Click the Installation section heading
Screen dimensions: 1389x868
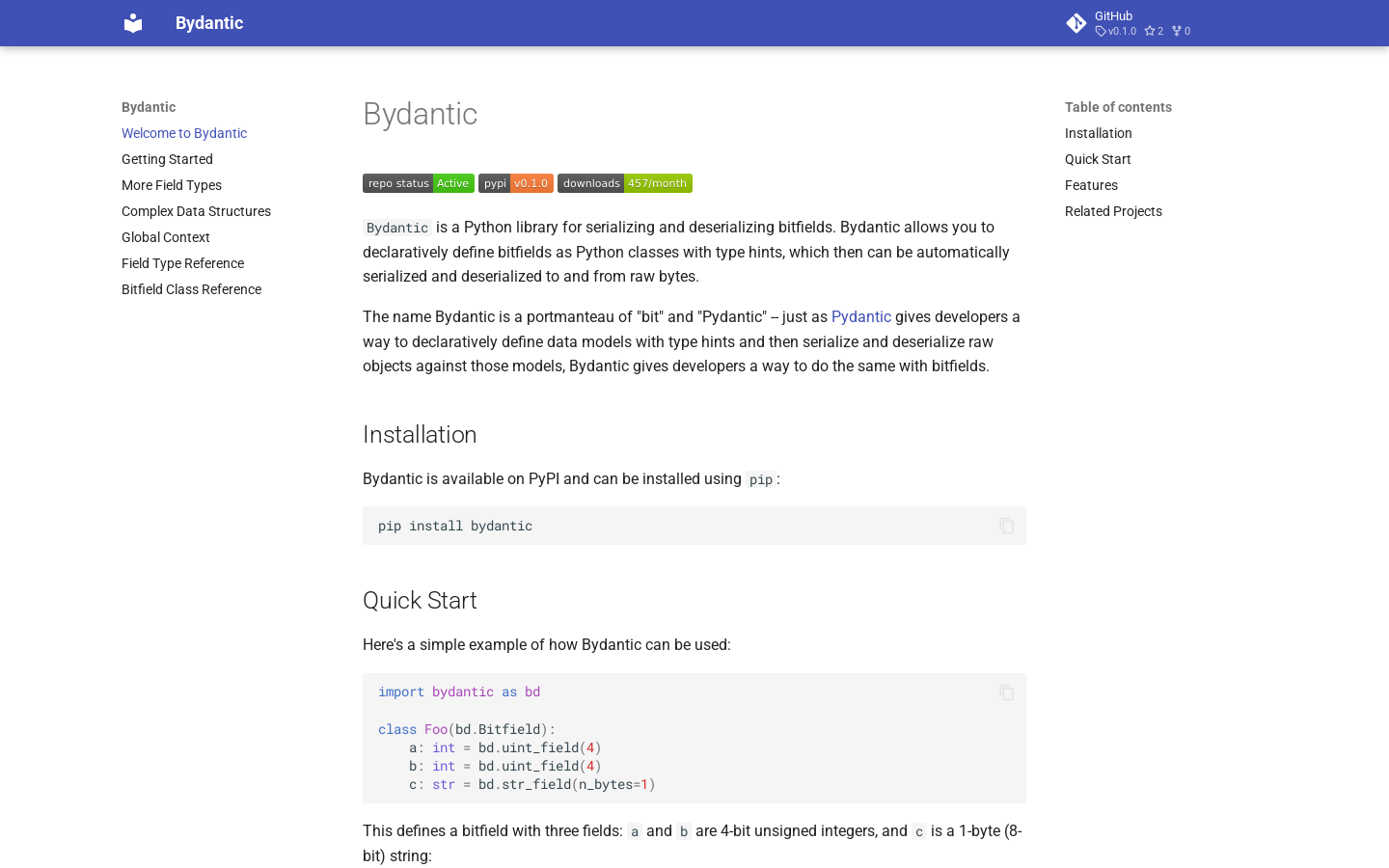tap(420, 434)
